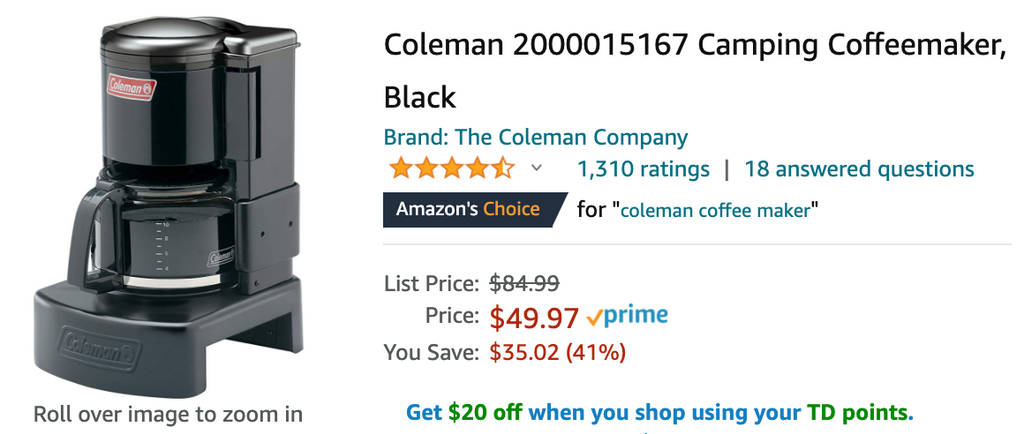
Task: Click the $35.02 (41%) savings amount
Action: click(557, 352)
